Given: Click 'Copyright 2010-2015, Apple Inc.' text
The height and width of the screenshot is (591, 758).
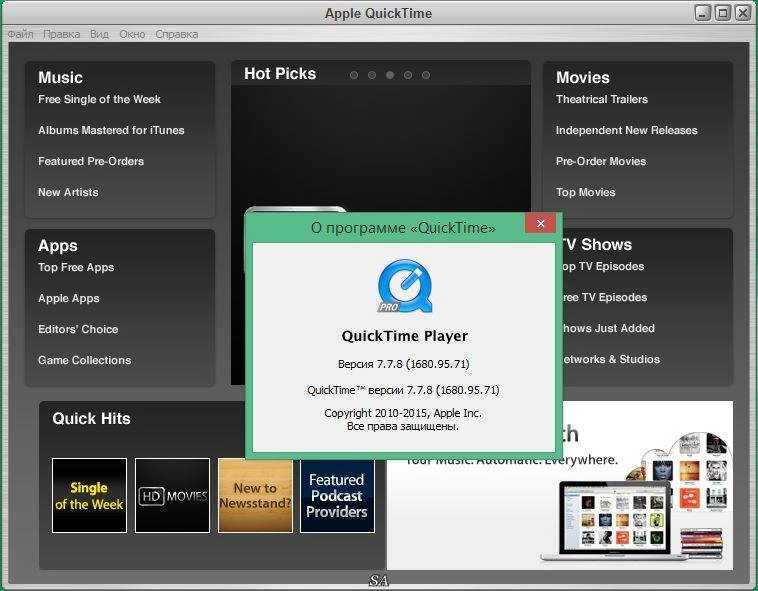Looking at the screenshot, I should (403, 413).
